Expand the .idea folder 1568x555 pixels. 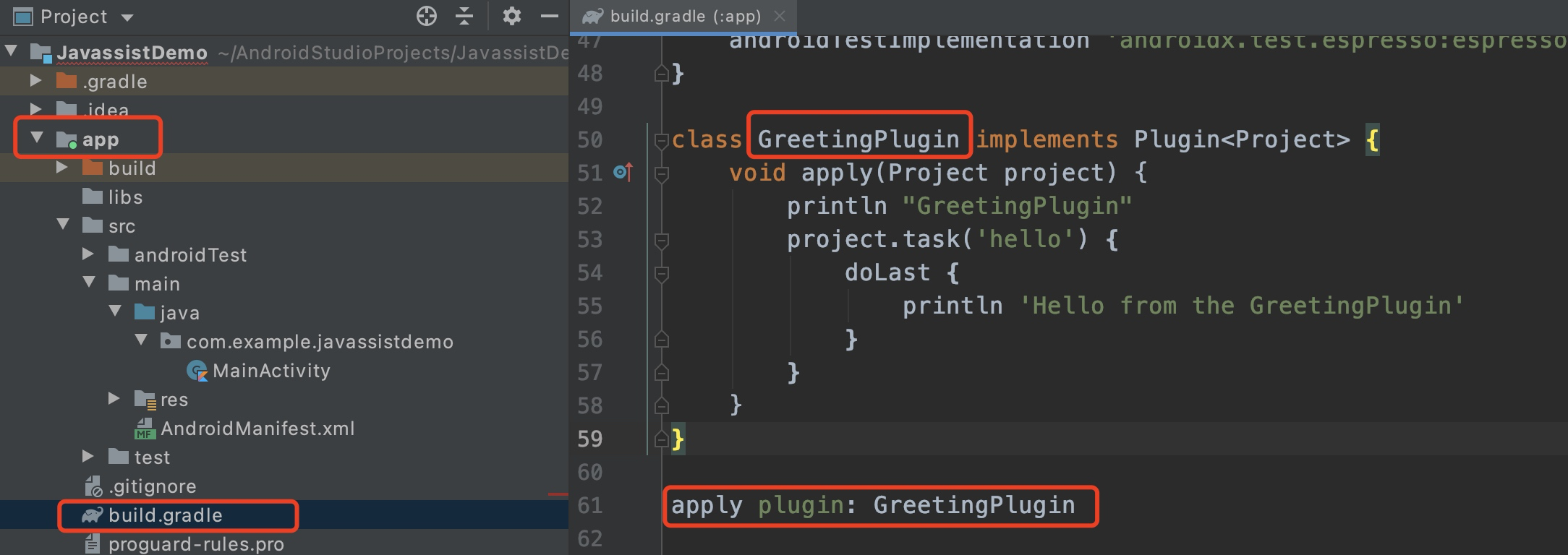pyautogui.click(x=36, y=109)
